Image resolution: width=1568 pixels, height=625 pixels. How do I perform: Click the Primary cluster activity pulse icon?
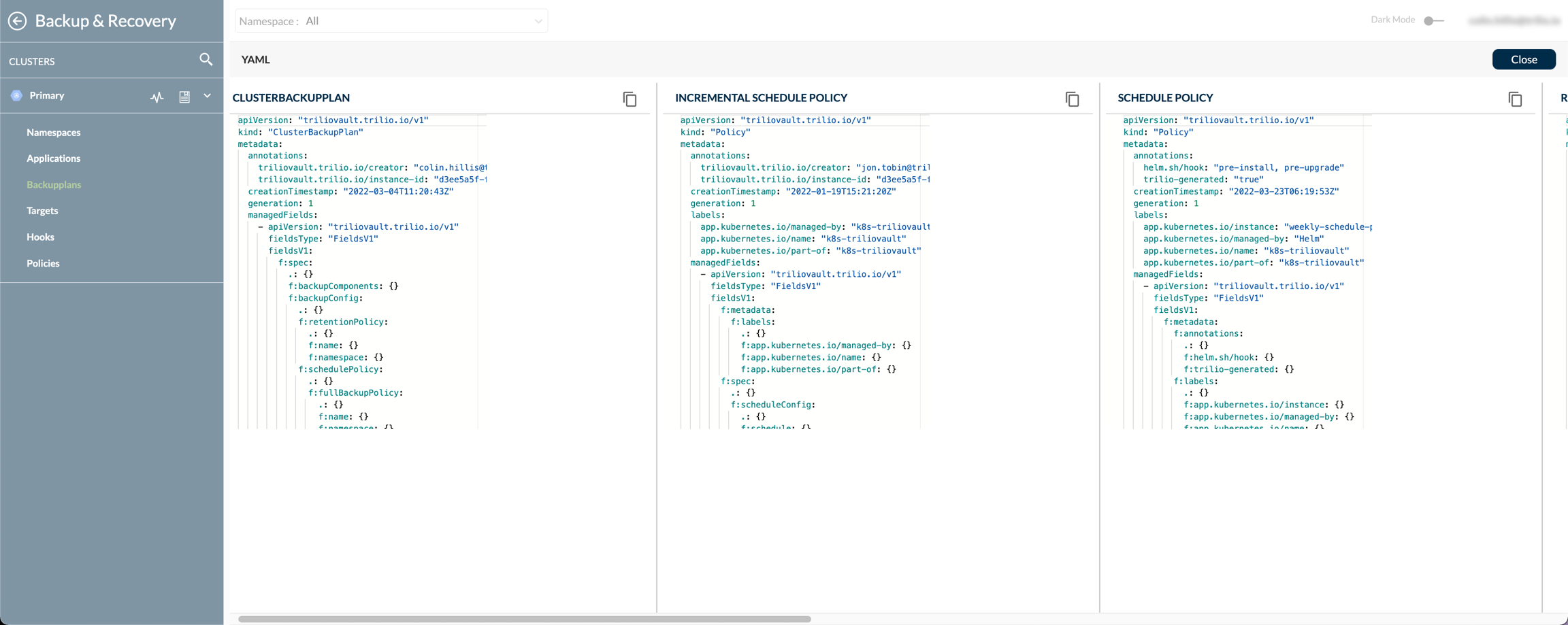point(157,97)
